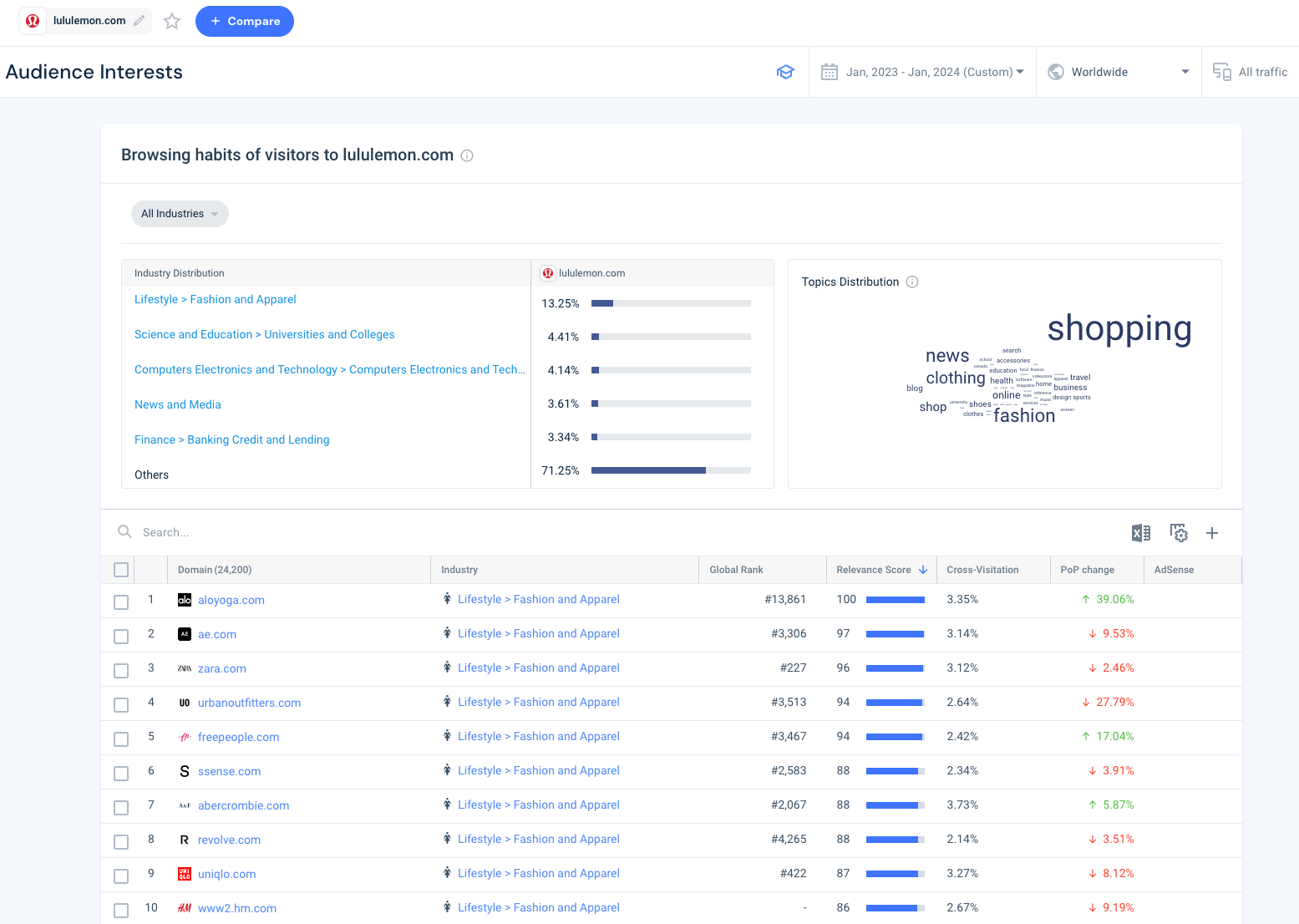Click the urbanoutfitters.com UO favicon
The width and height of the screenshot is (1299, 924).
185,703
